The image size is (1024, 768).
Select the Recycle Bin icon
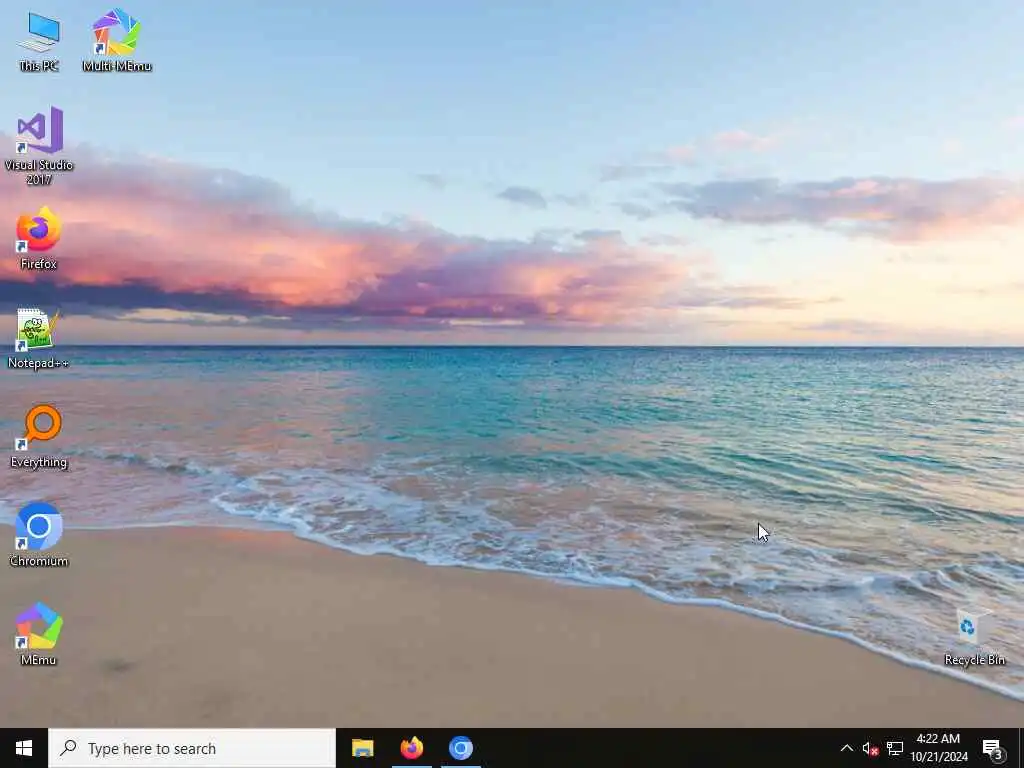point(974,637)
